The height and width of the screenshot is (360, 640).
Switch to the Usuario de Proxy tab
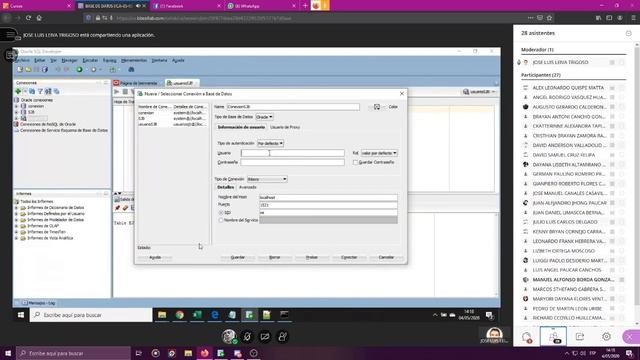click(x=285, y=127)
